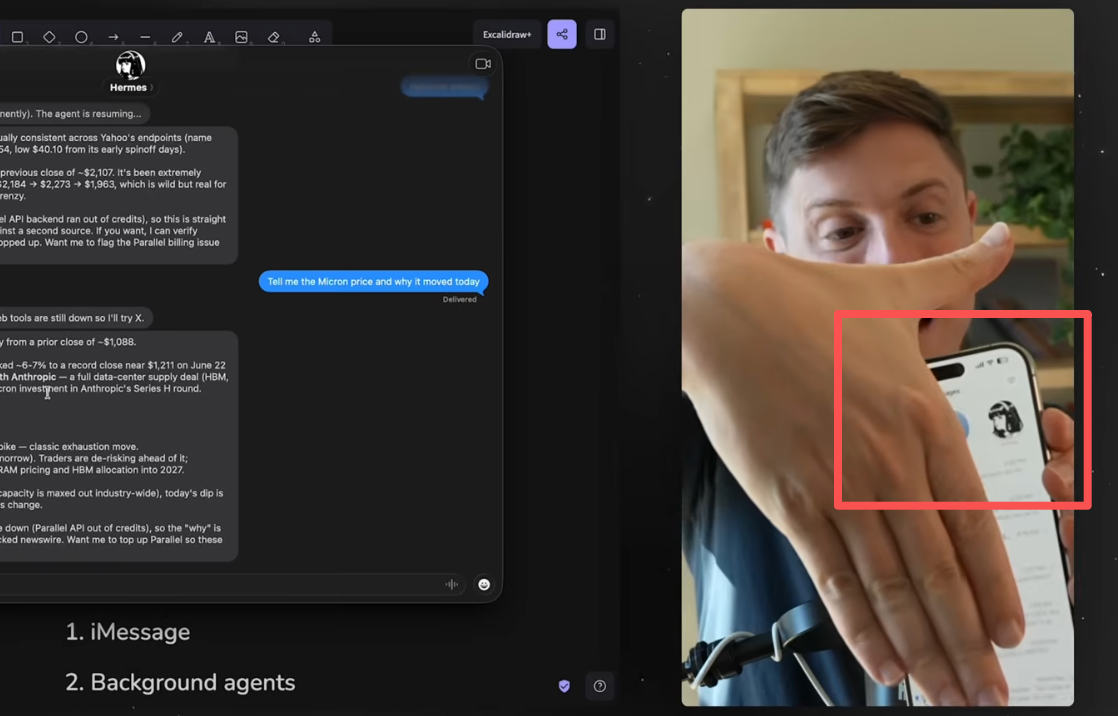Click the bold 'Anthropic' text in message
This screenshot has width=1118, height=716.
pyautogui.click(x=34, y=377)
